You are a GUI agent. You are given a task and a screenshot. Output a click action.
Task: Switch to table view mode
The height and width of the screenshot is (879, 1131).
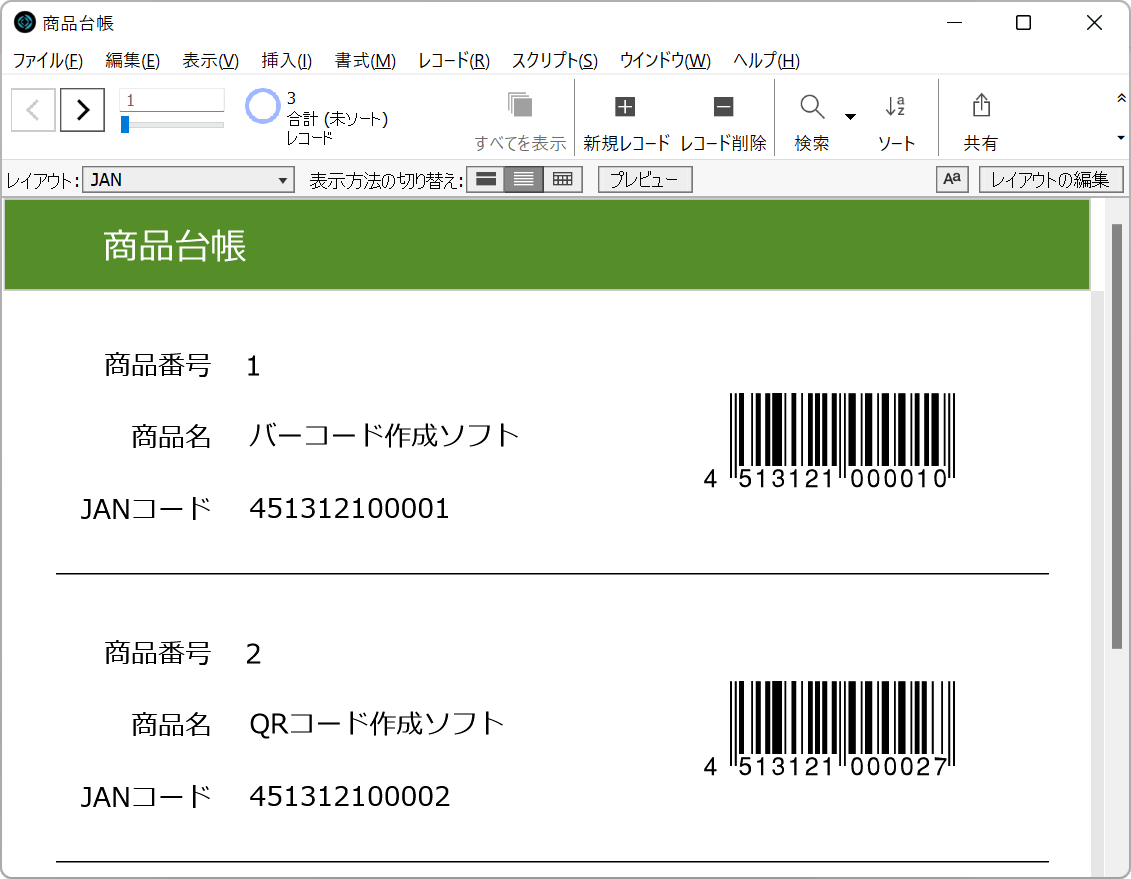562,179
